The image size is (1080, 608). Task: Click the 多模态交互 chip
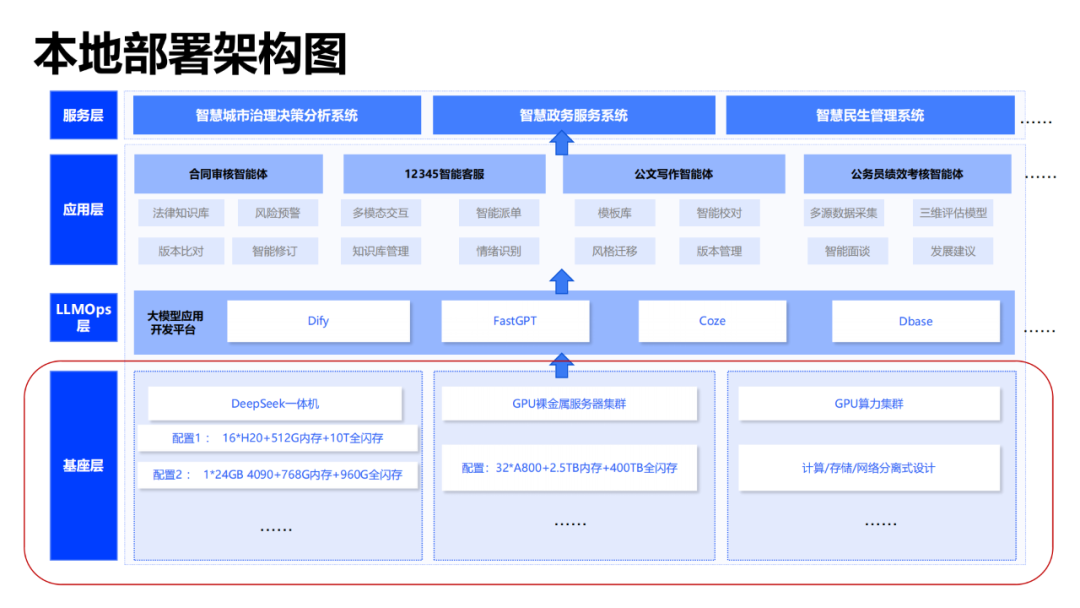381,213
